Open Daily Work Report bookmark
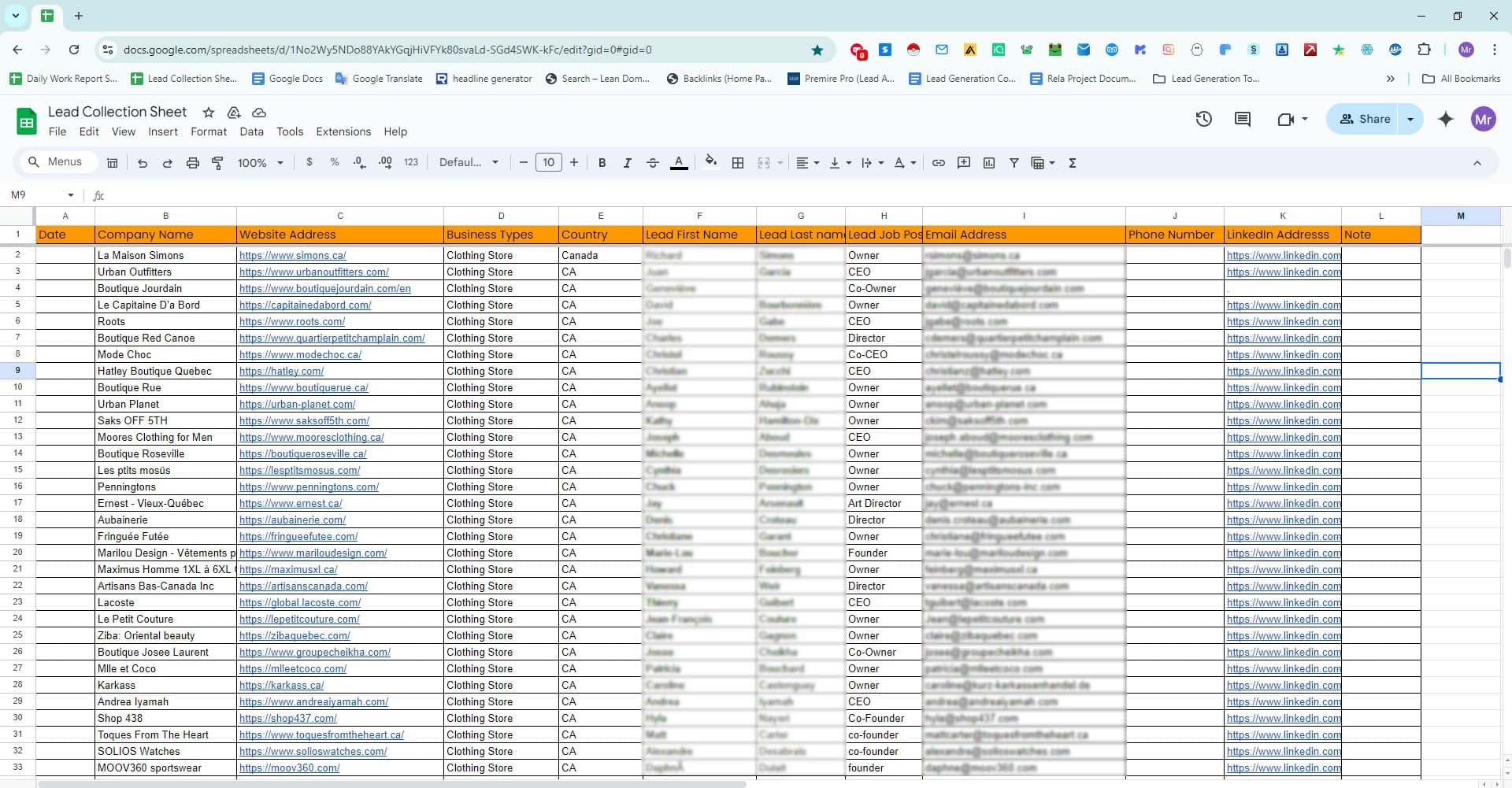1512x788 pixels. click(63, 79)
